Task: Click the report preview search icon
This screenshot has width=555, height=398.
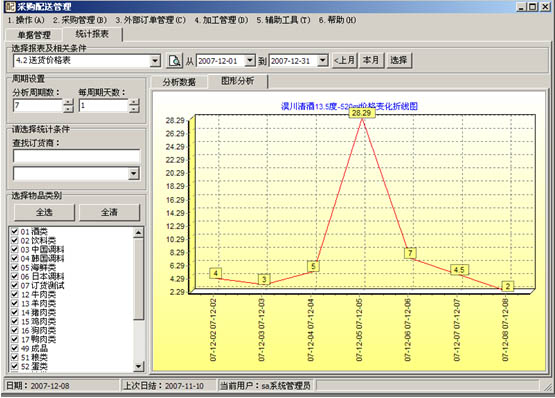Action: click(x=174, y=61)
